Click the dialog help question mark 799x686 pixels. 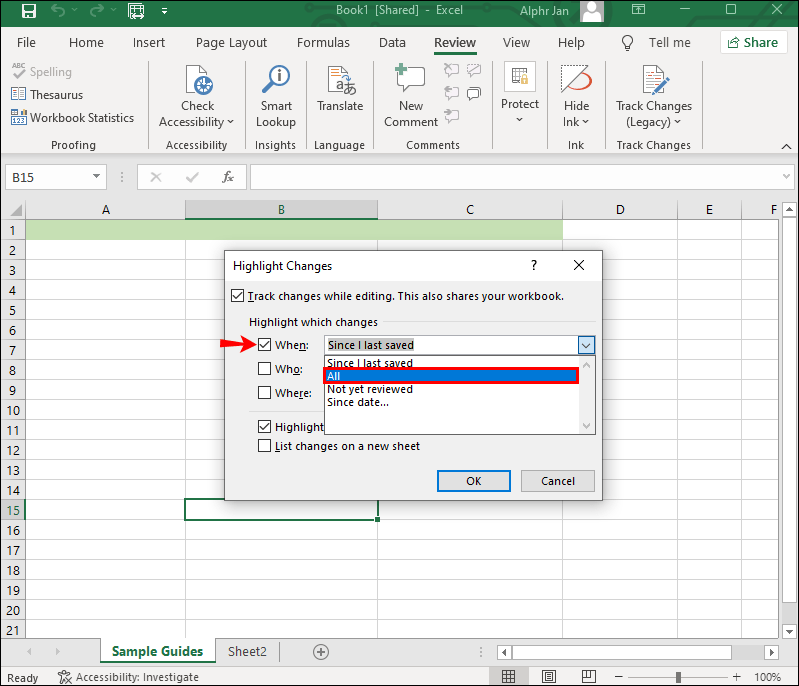(534, 265)
